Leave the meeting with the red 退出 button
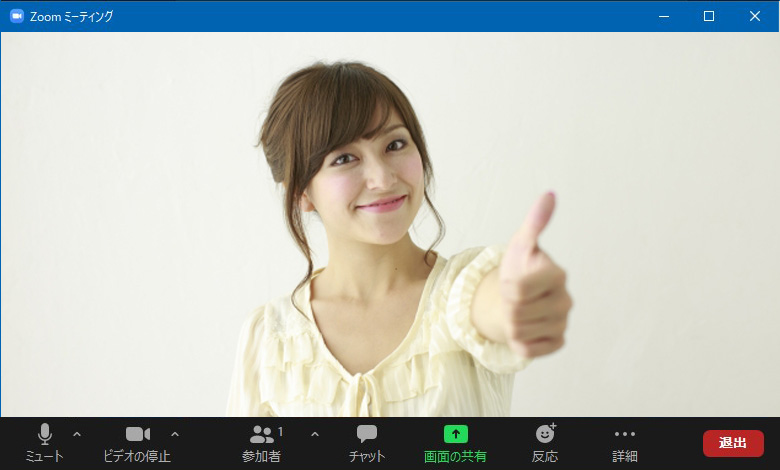Screen dimensions: 780x470 [733, 443]
